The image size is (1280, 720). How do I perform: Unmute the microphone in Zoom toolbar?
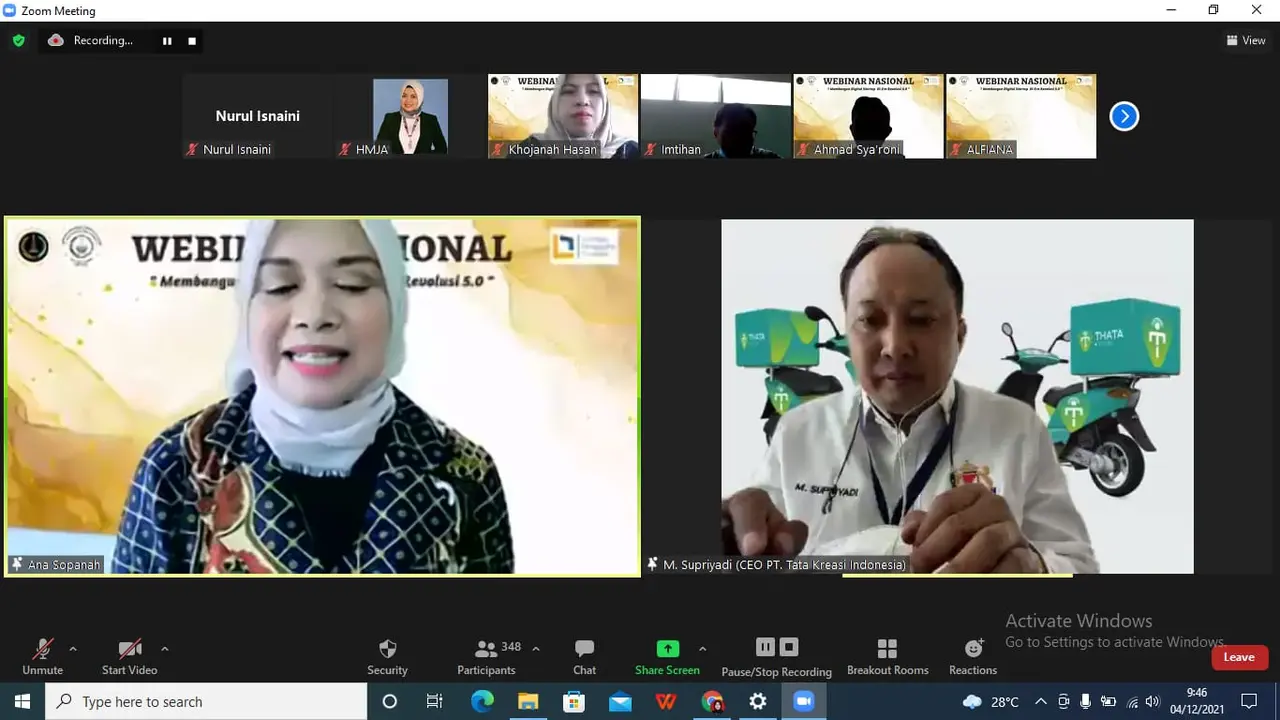click(42, 657)
